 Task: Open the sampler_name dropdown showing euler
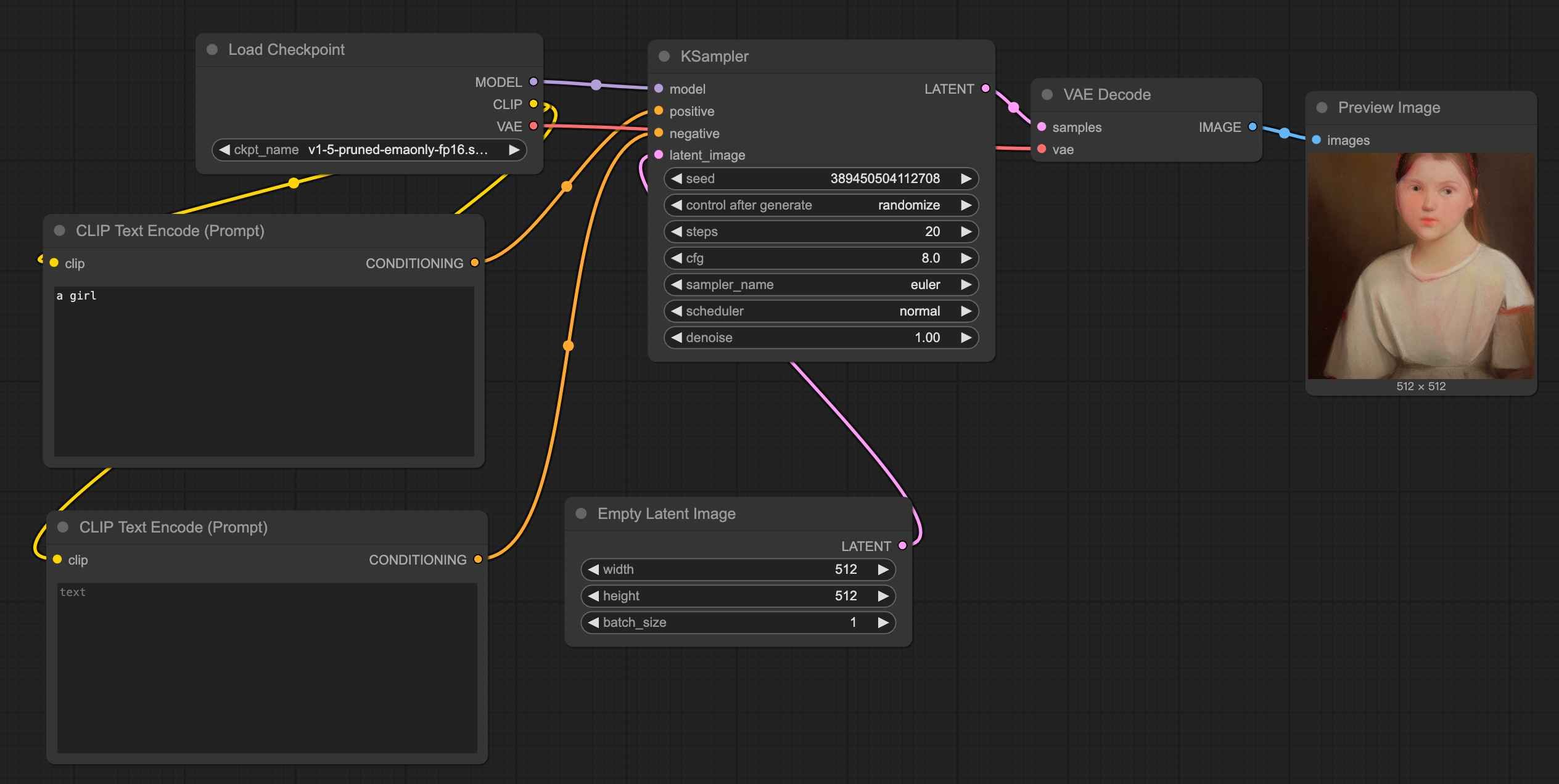click(821, 285)
